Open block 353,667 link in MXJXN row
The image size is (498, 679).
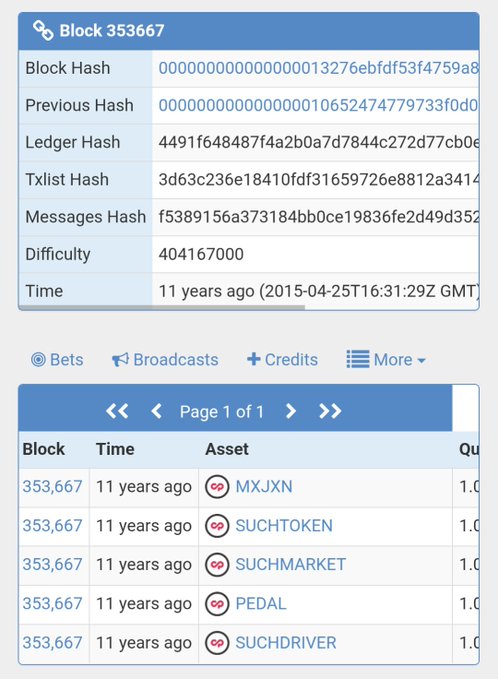[x=52, y=487]
